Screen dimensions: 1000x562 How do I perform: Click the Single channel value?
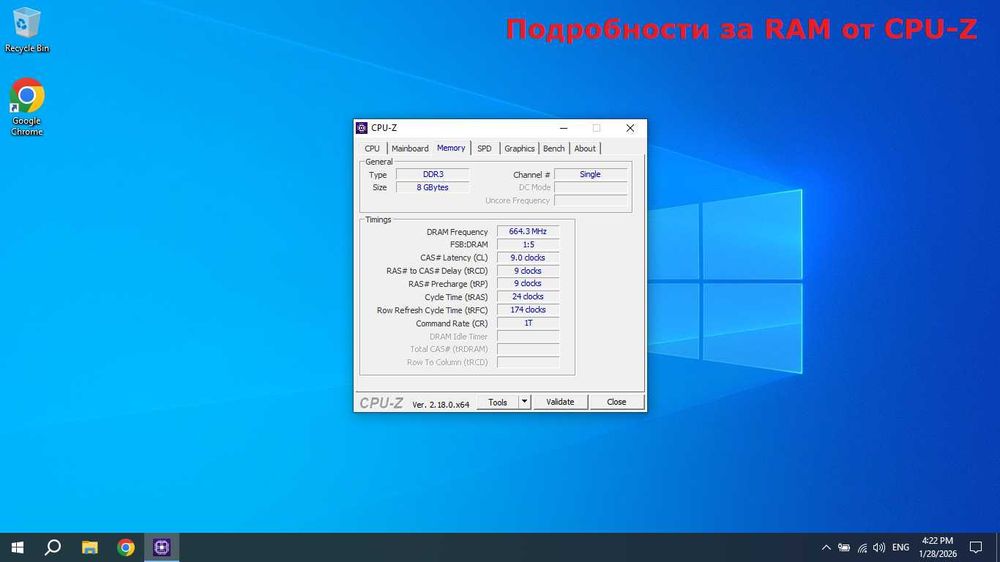point(590,174)
